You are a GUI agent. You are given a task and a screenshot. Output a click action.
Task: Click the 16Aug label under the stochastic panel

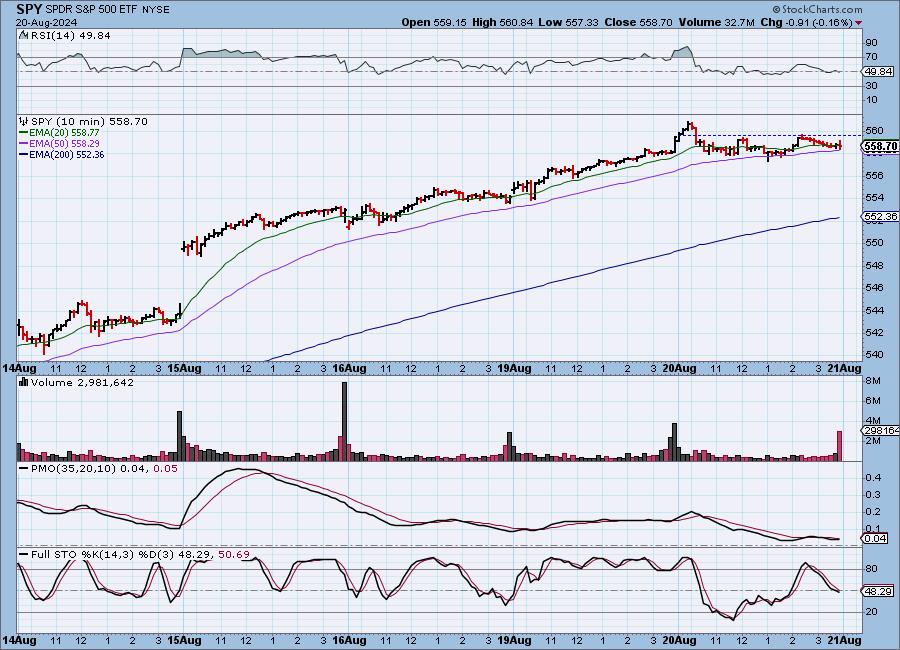(x=350, y=640)
